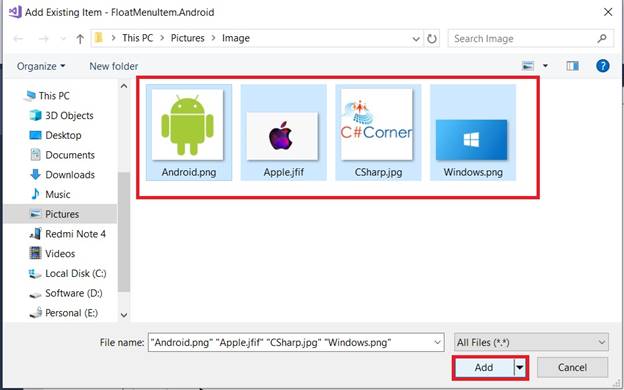Viewport: 624px width, 390px height.
Task: Open Help with the question mark icon
Action: [603, 66]
